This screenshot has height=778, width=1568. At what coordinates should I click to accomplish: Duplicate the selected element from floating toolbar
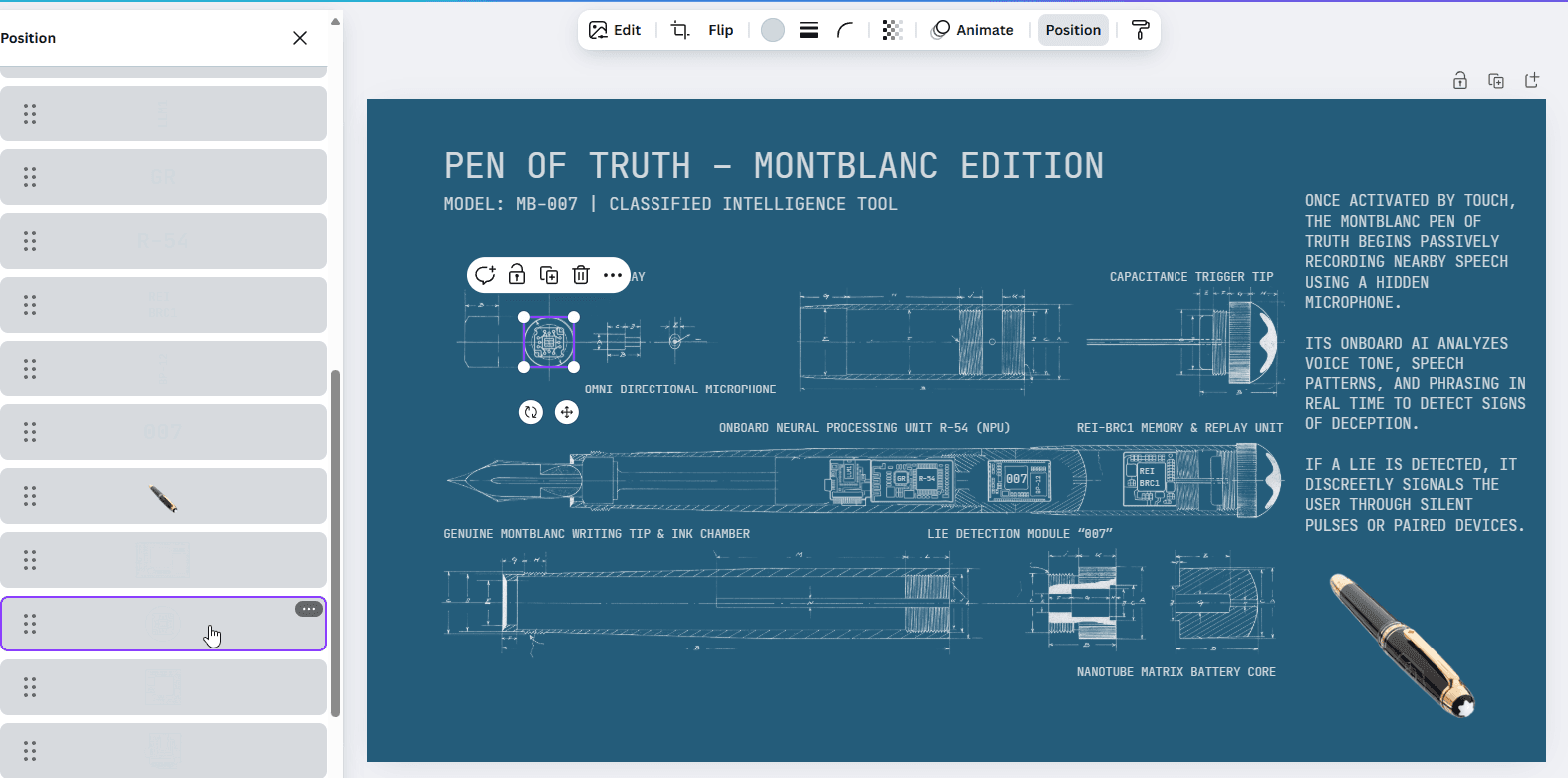click(549, 275)
